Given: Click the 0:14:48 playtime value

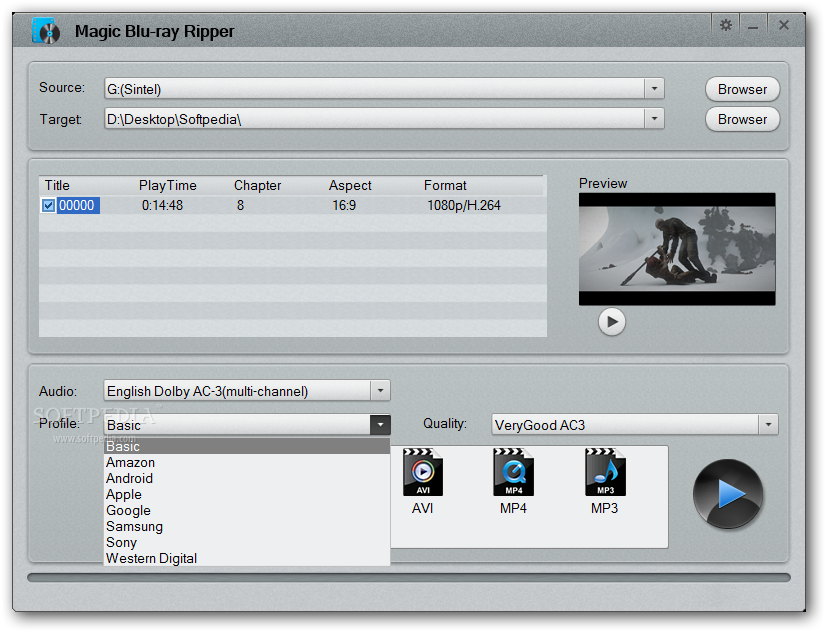Looking at the screenshot, I should (162, 205).
